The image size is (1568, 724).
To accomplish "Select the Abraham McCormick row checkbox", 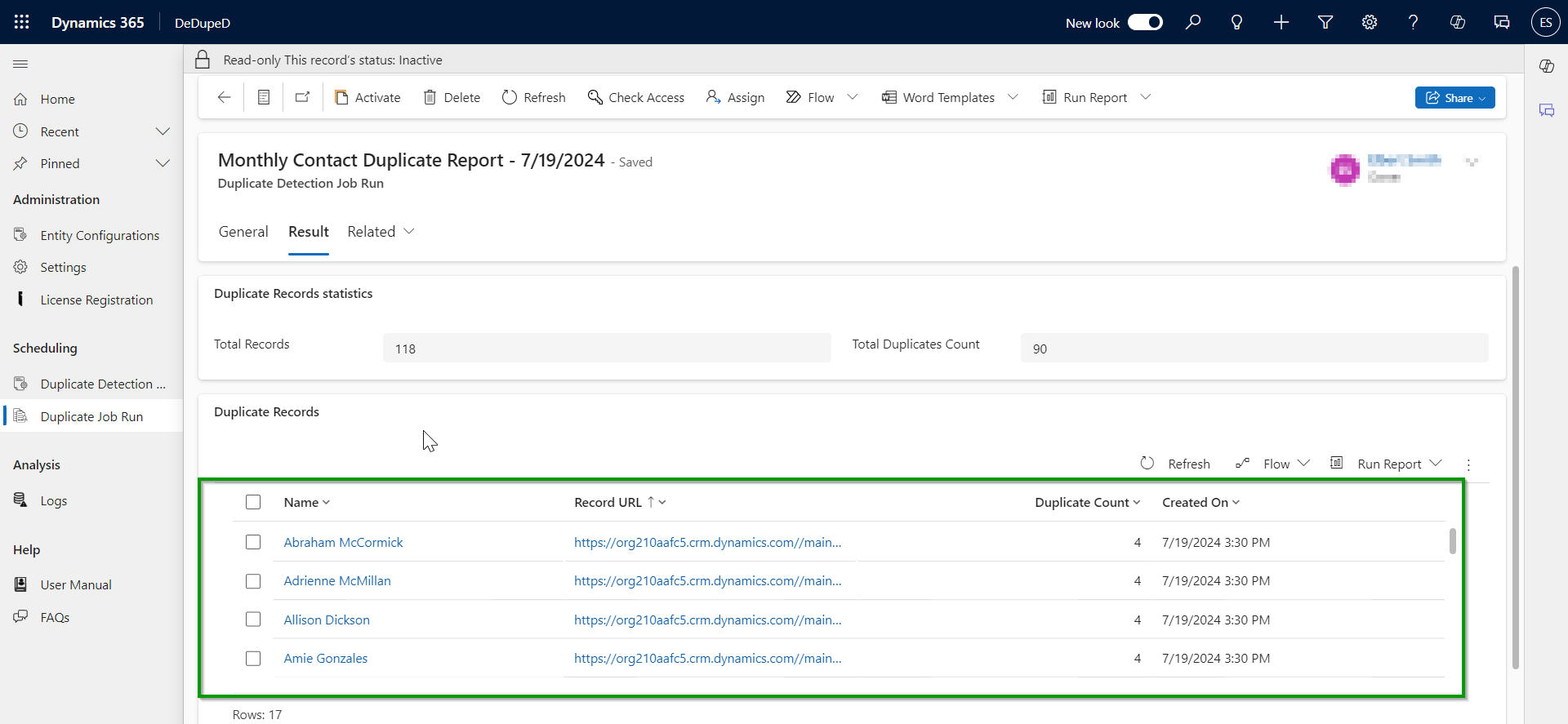I will coord(253,542).
